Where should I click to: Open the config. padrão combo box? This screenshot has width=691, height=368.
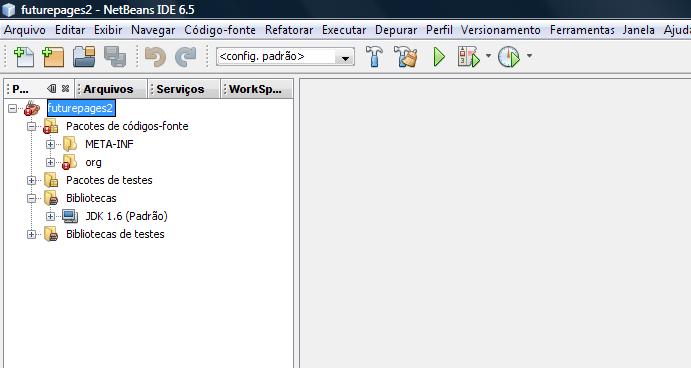(285, 57)
